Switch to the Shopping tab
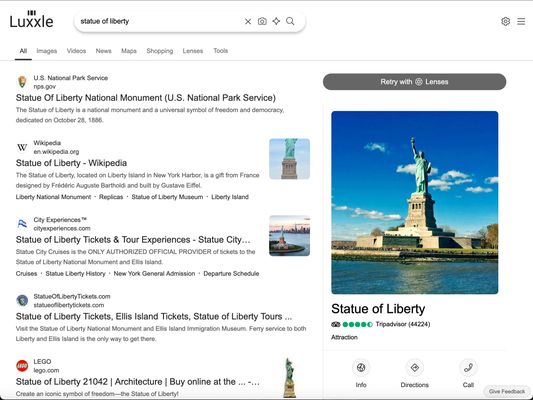 click(160, 51)
